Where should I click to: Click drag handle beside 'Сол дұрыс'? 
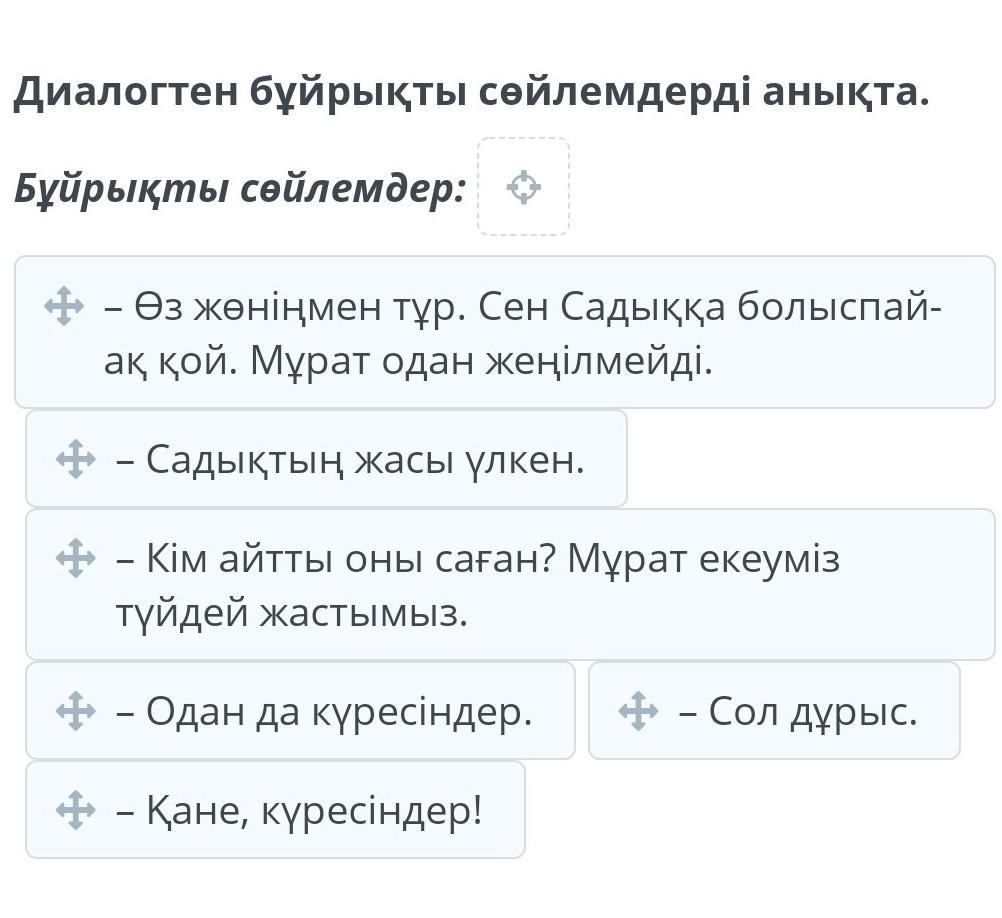pos(638,710)
